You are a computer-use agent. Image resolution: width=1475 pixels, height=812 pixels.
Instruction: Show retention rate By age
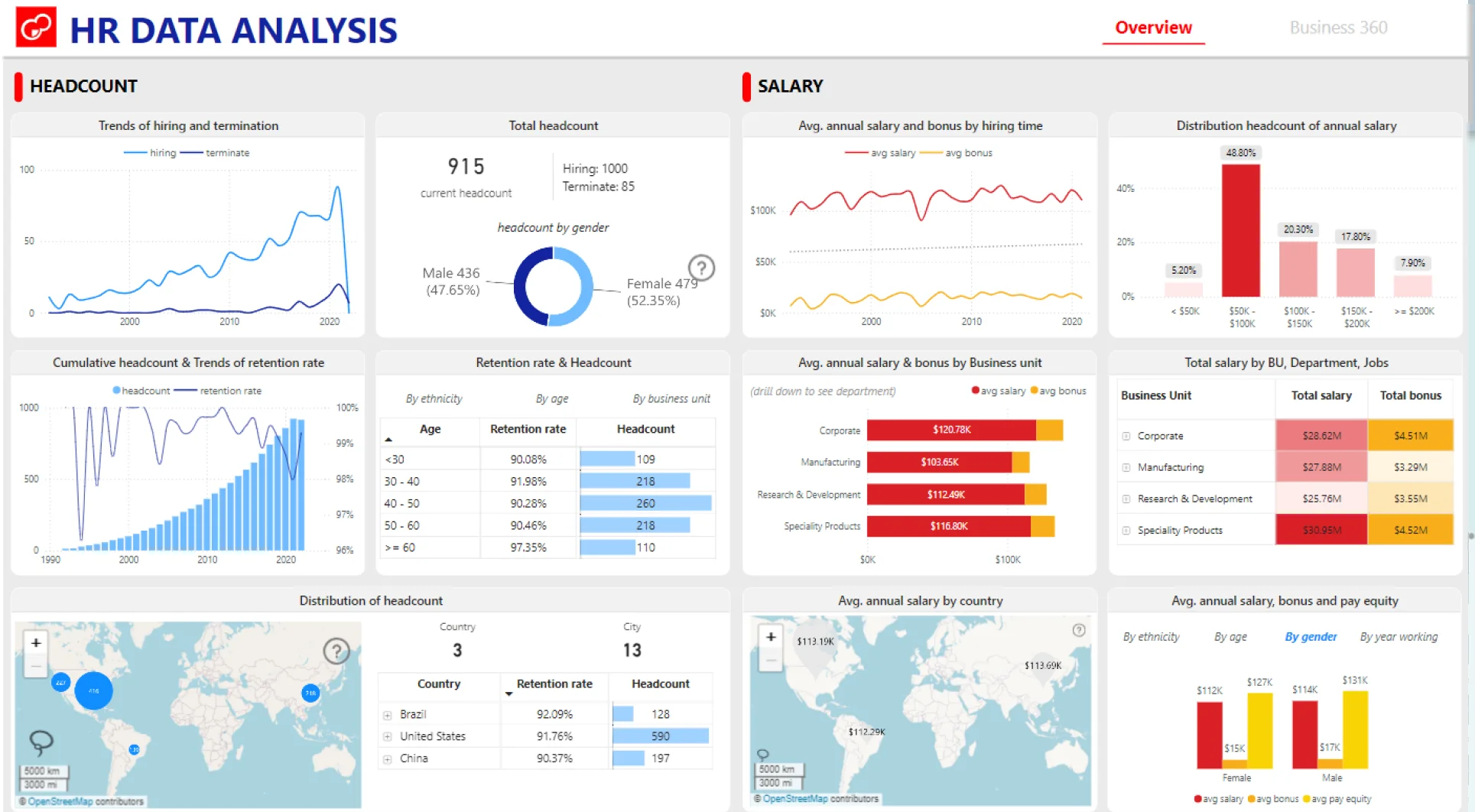pyautogui.click(x=551, y=398)
